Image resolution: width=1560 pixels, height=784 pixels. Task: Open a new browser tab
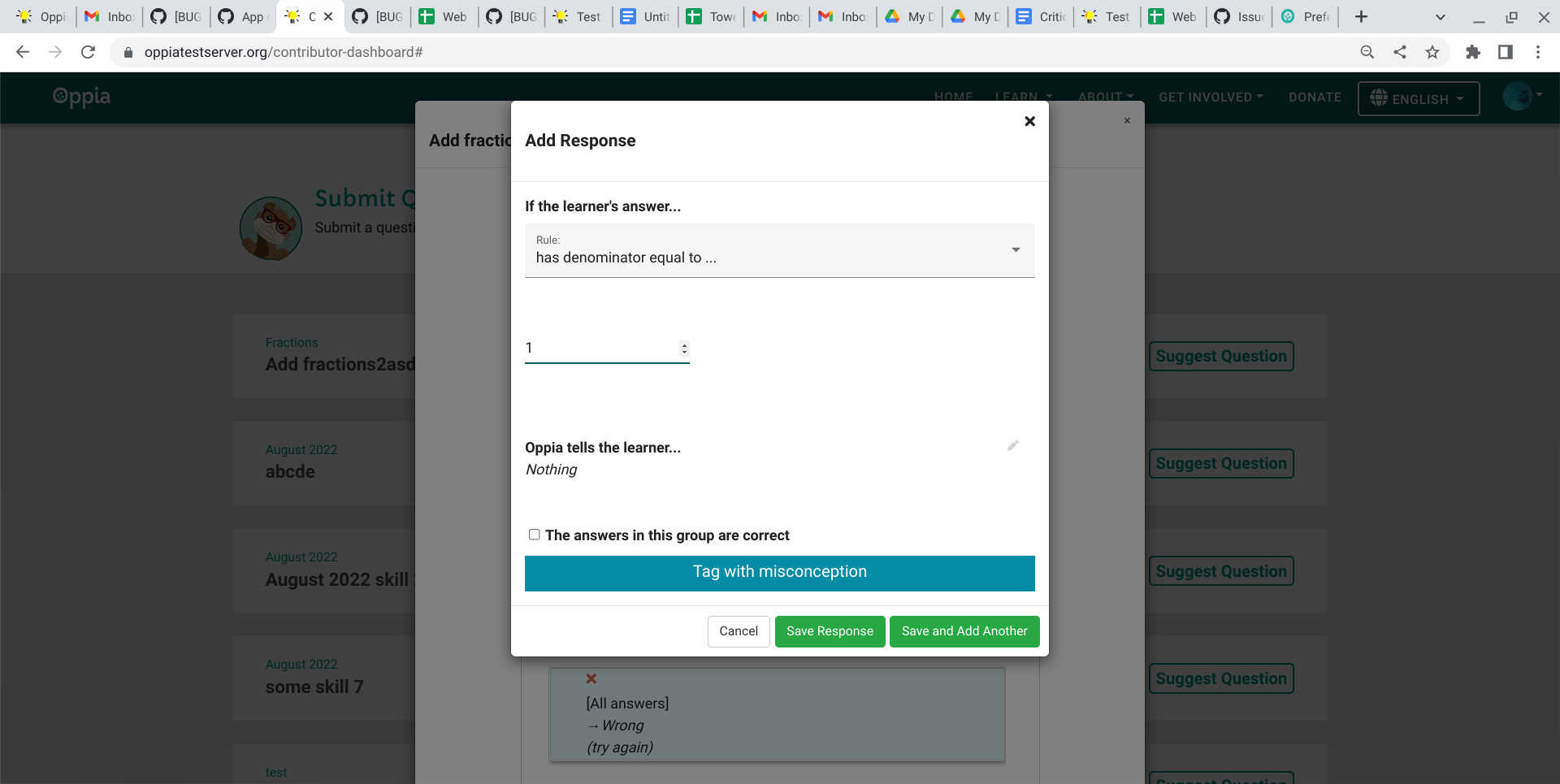click(1362, 16)
